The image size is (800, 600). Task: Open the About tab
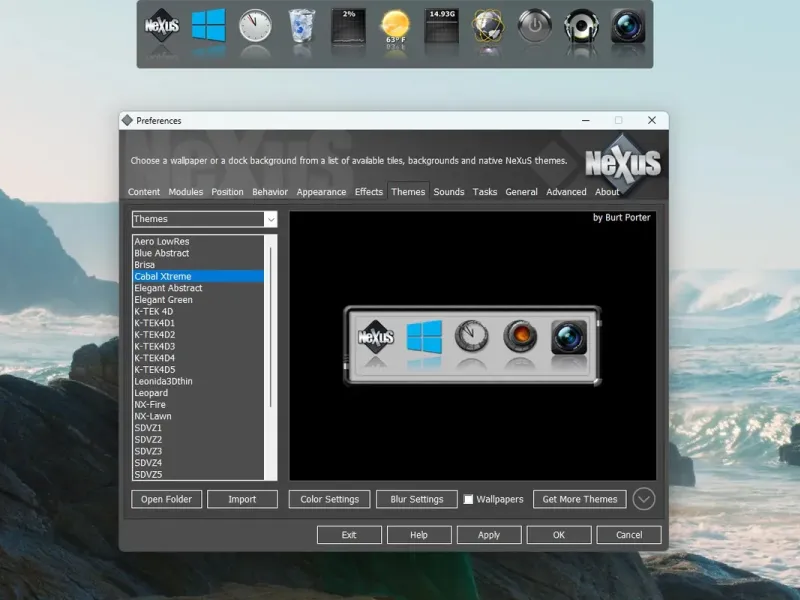point(607,192)
